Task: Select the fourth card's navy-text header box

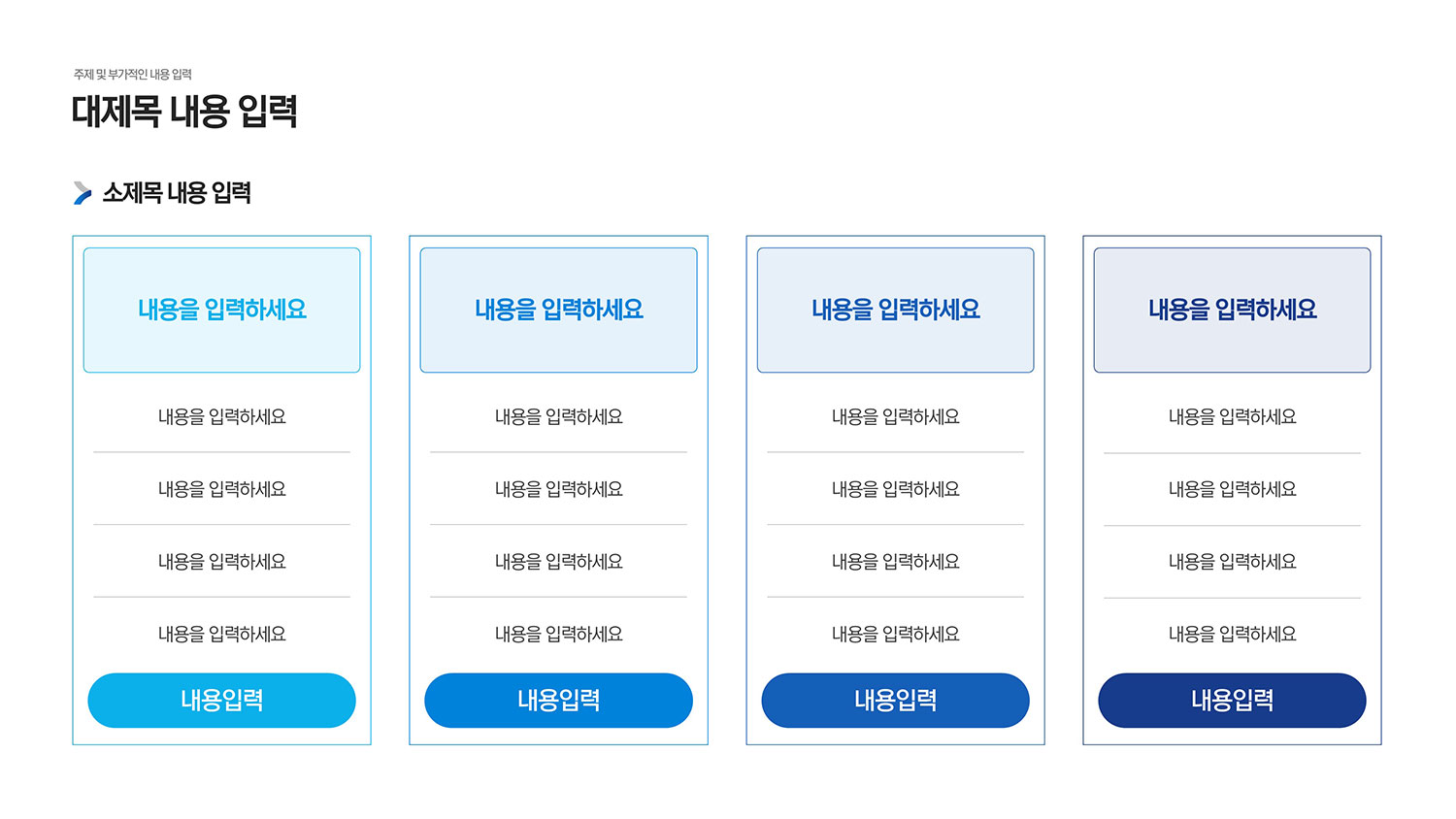Action: coord(1232,310)
